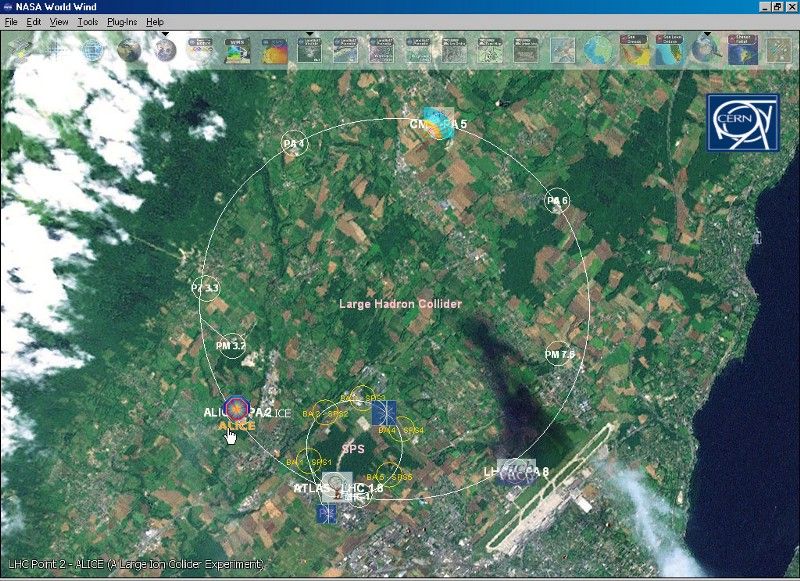Open the Plug-Ins menu
This screenshot has height=581, width=800.
point(122,22)
